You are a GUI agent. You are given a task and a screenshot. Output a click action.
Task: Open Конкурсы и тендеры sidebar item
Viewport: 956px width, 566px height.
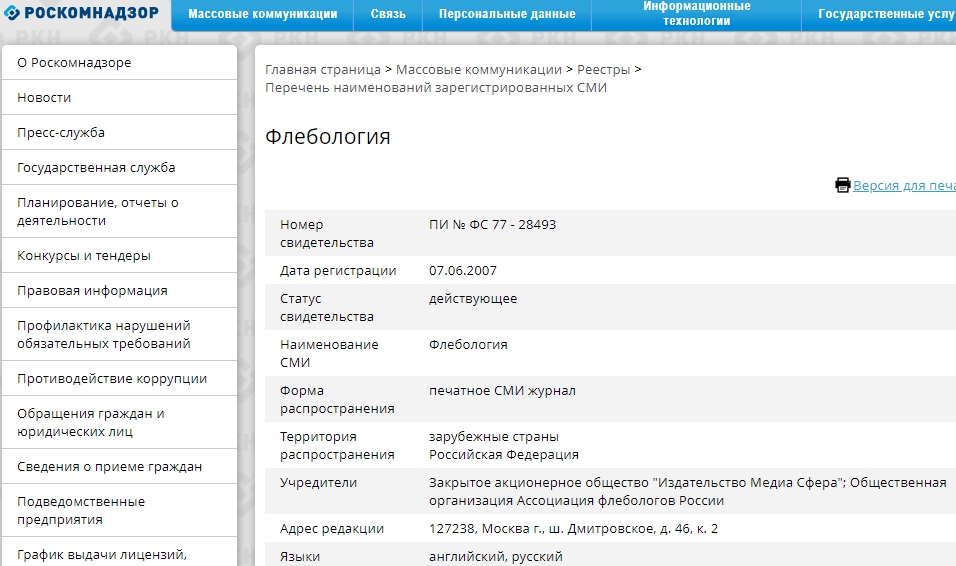[x=120, y=256]
